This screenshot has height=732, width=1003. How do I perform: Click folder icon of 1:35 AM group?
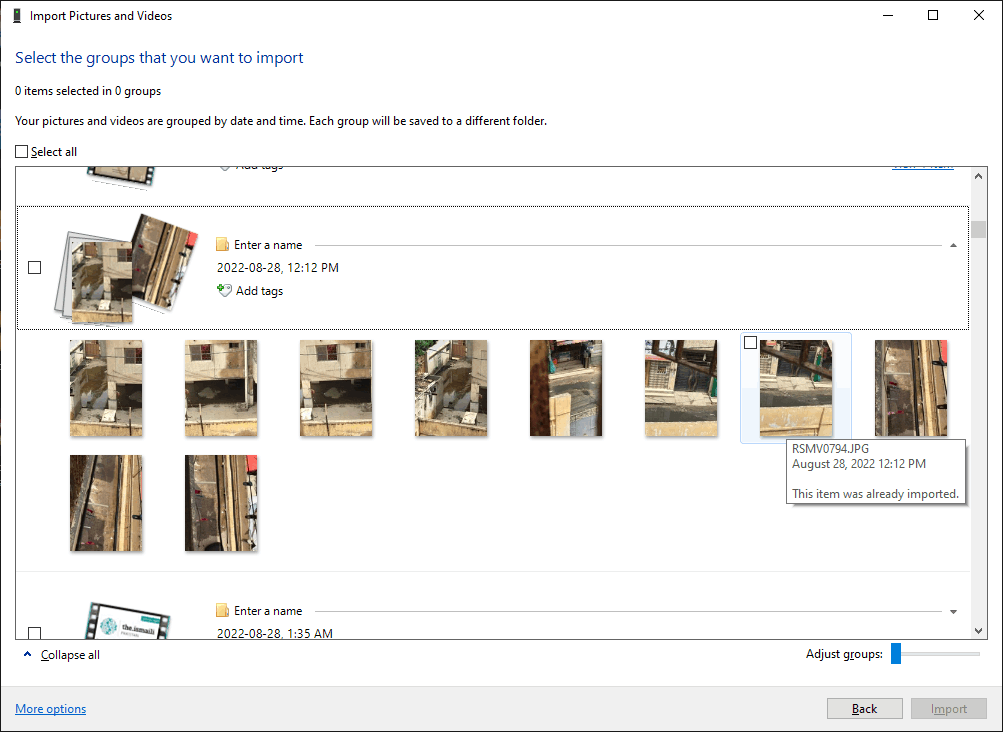[x=223, y=610]
